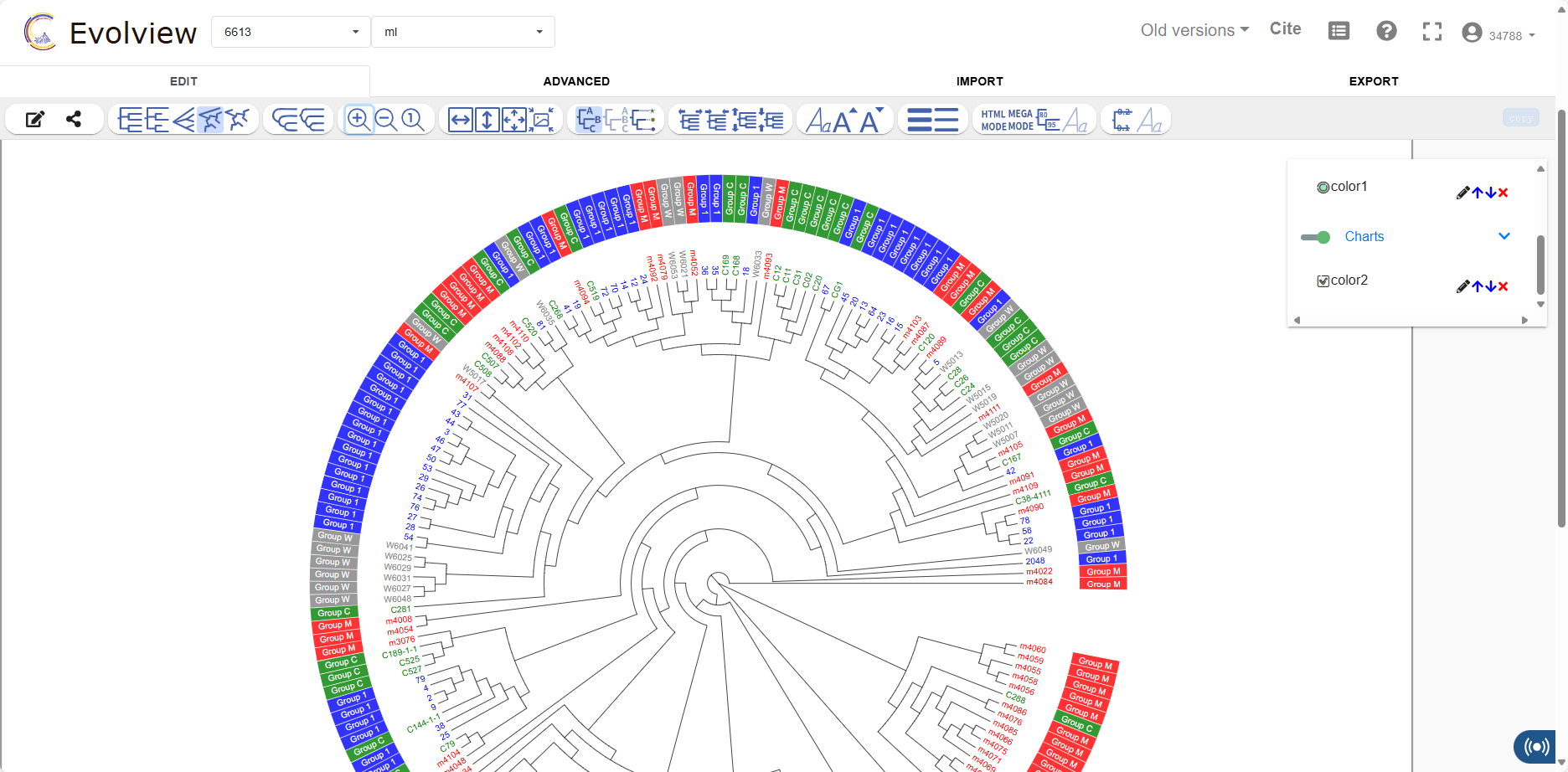The width and height of the screenshot is (1568, 772).
Task: Switch to HTML MODE
Action: pos(993,120)
